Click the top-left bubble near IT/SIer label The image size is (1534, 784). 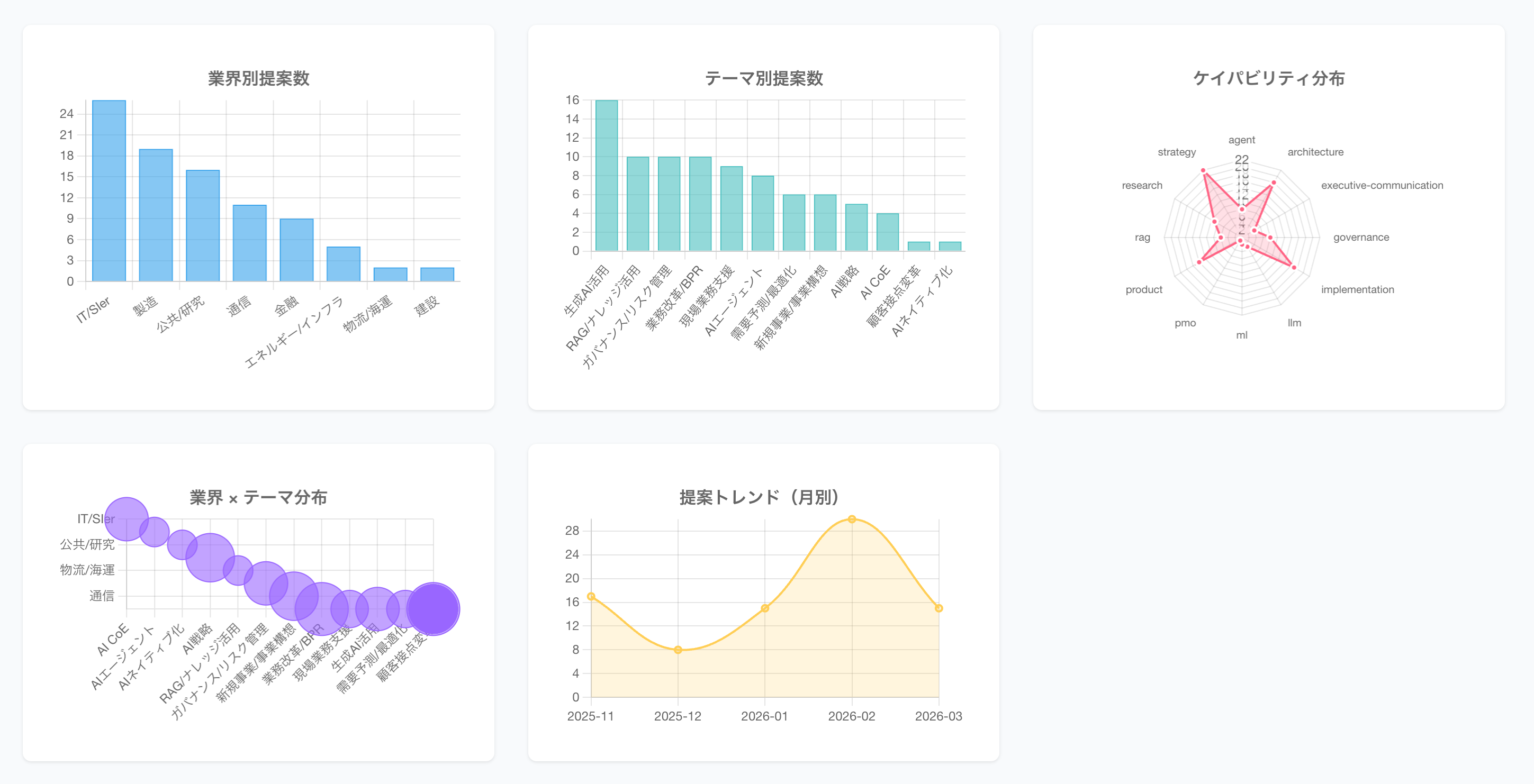click(x=126, y=518)
